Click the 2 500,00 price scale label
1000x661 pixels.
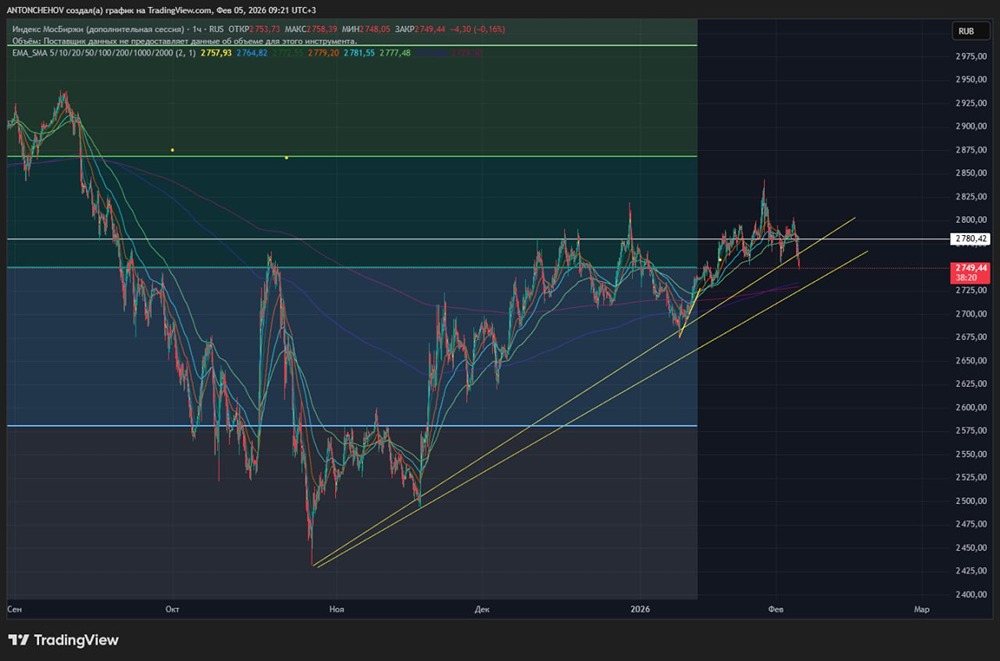coord(971,501)
